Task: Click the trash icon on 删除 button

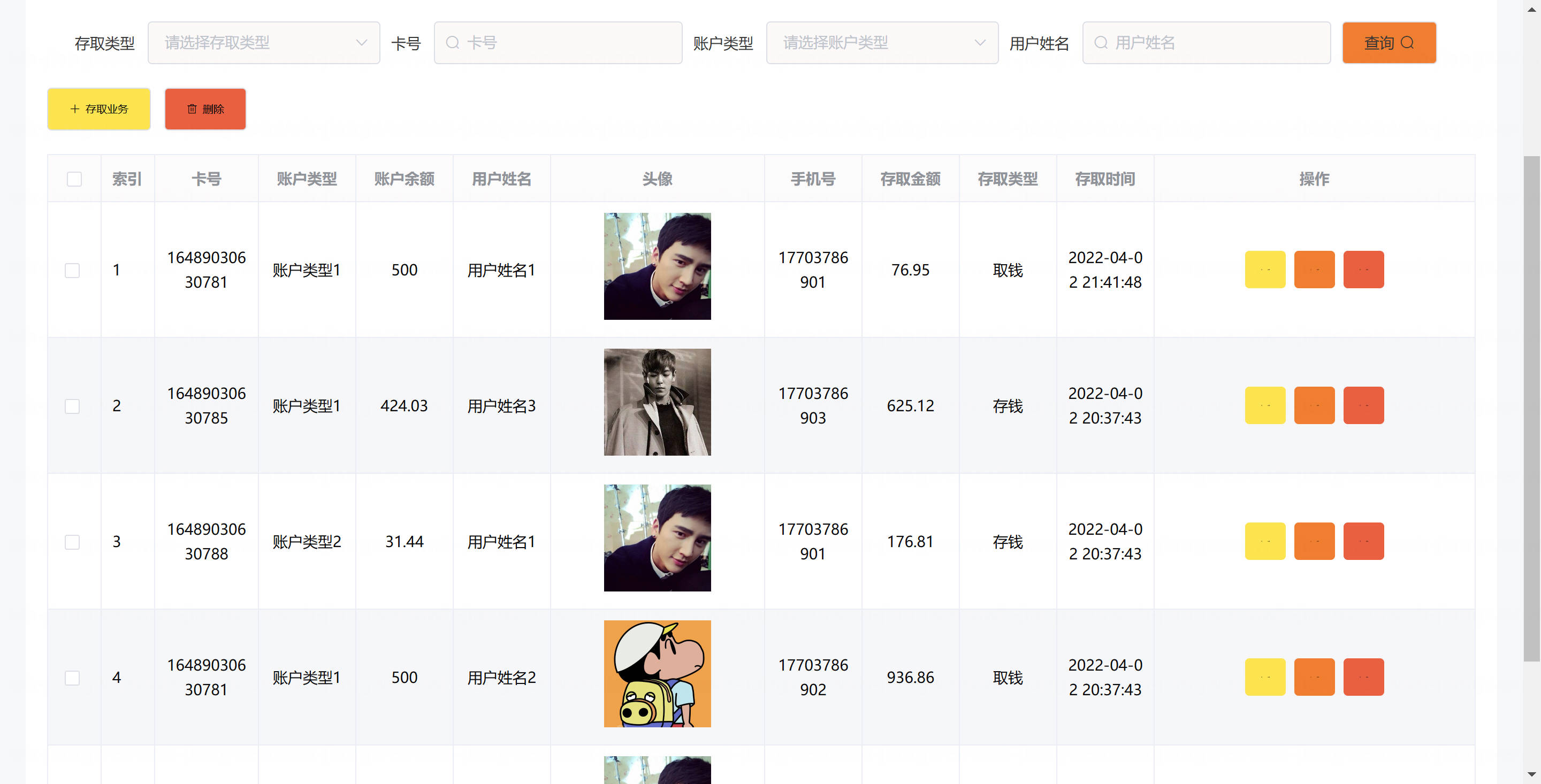Action: 192,109
